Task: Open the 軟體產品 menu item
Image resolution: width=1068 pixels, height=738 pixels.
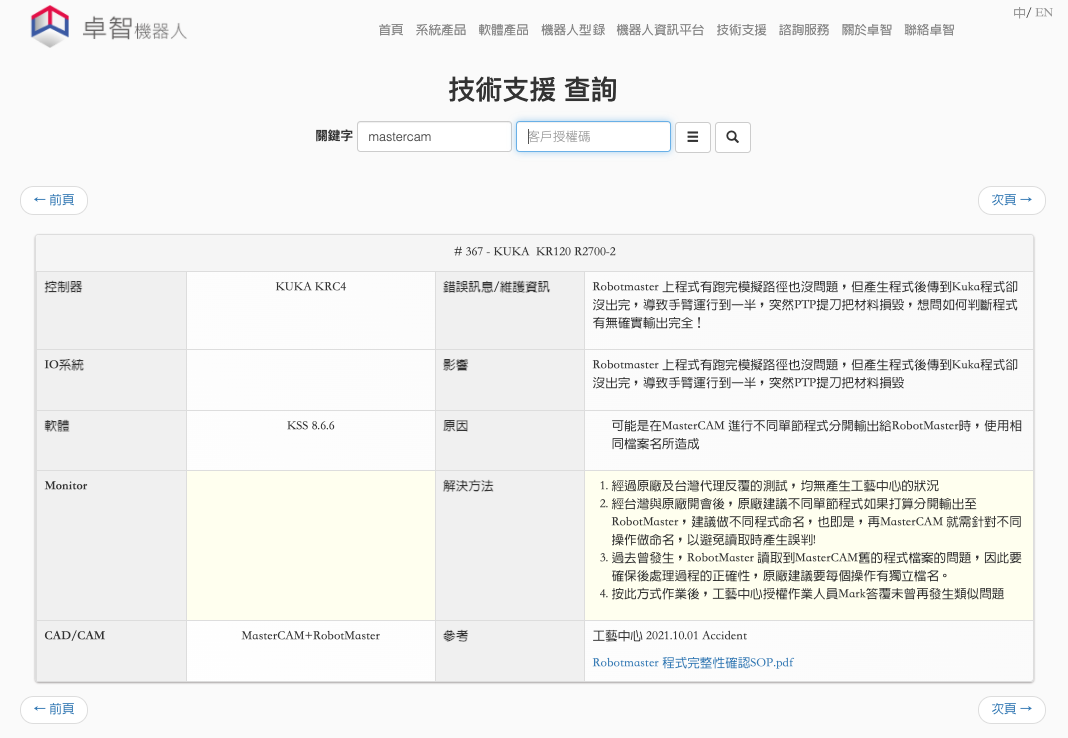Action: coord(503,30)
